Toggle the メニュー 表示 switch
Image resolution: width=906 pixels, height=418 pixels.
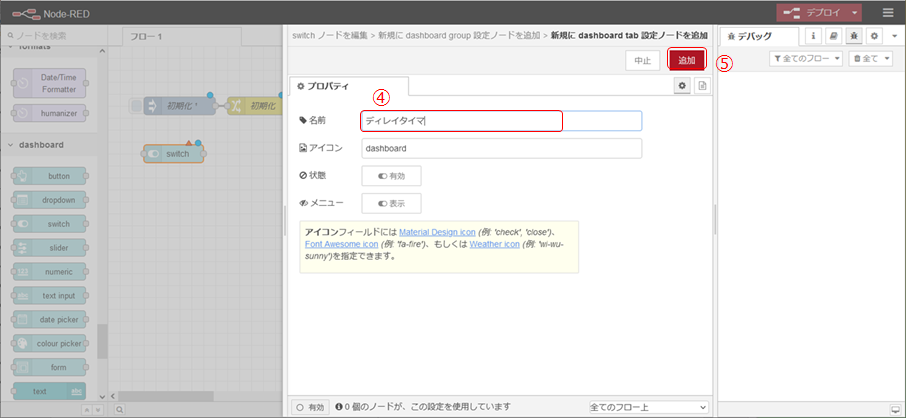391,203
